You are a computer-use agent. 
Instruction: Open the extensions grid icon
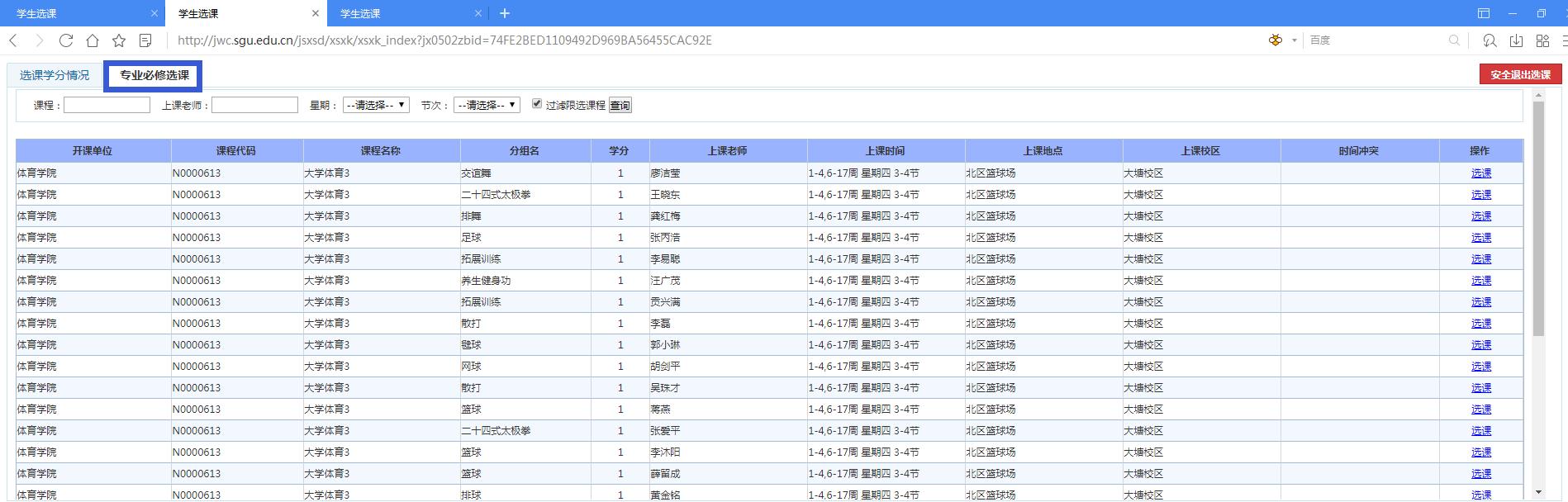[x=1542, y=40]
